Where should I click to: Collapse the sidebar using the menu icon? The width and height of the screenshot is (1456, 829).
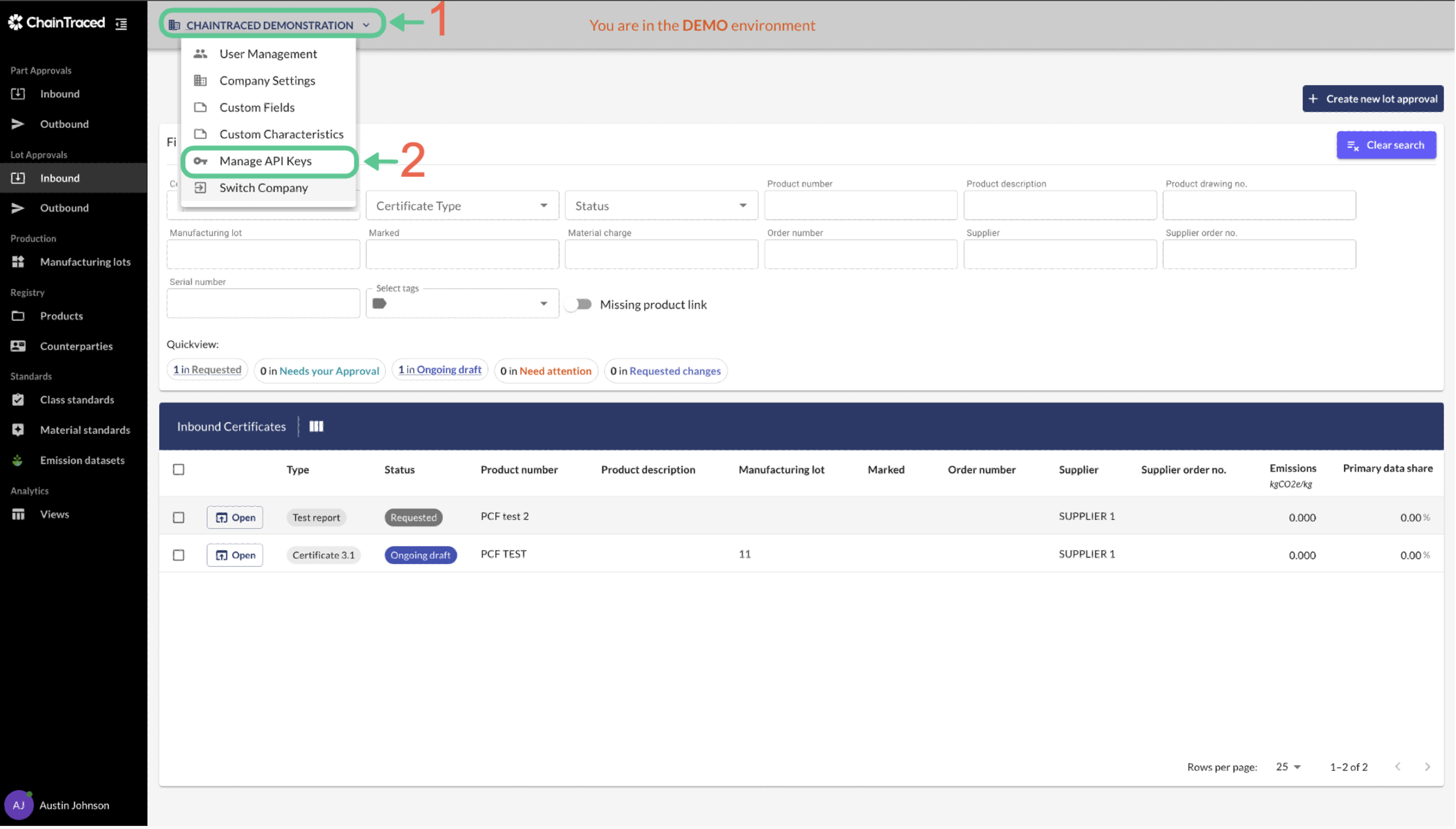point(121,24)
